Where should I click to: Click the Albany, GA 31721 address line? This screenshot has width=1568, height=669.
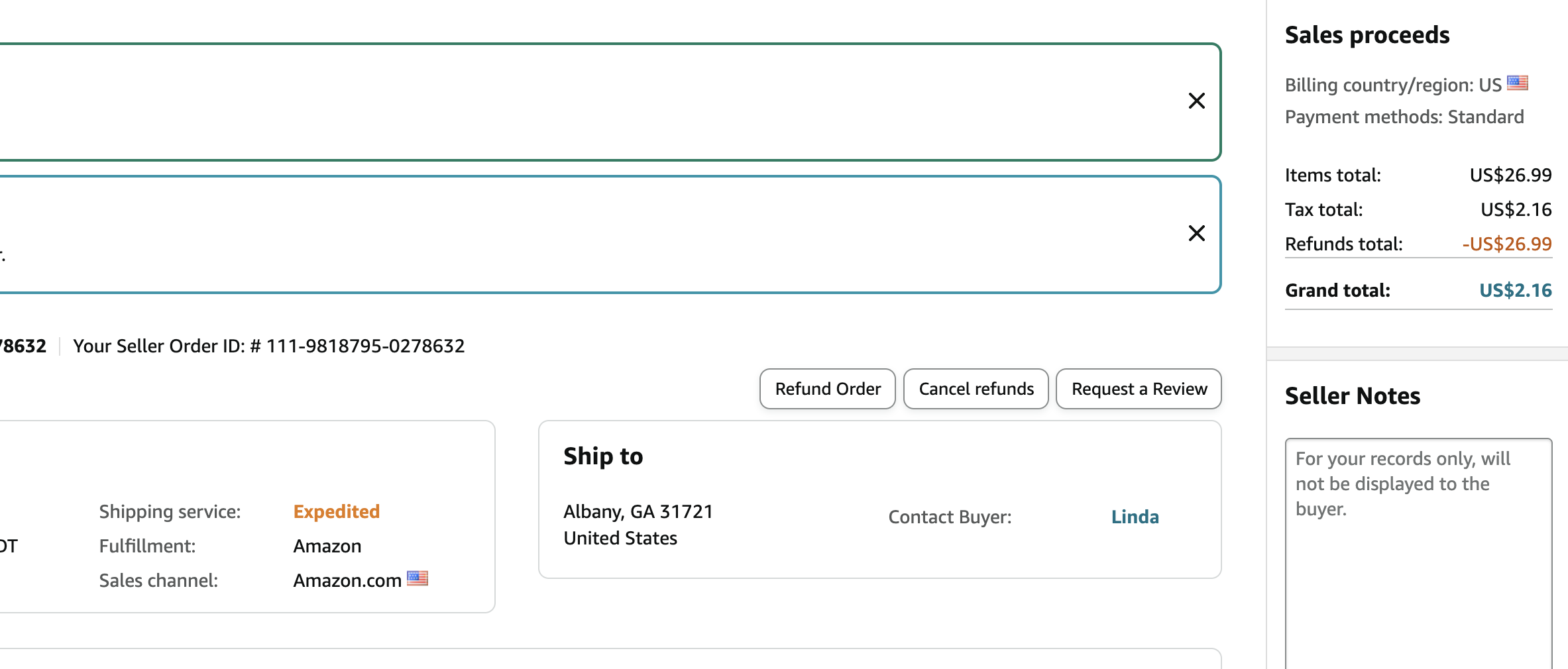pyautogui.click(x=638, y=511)
